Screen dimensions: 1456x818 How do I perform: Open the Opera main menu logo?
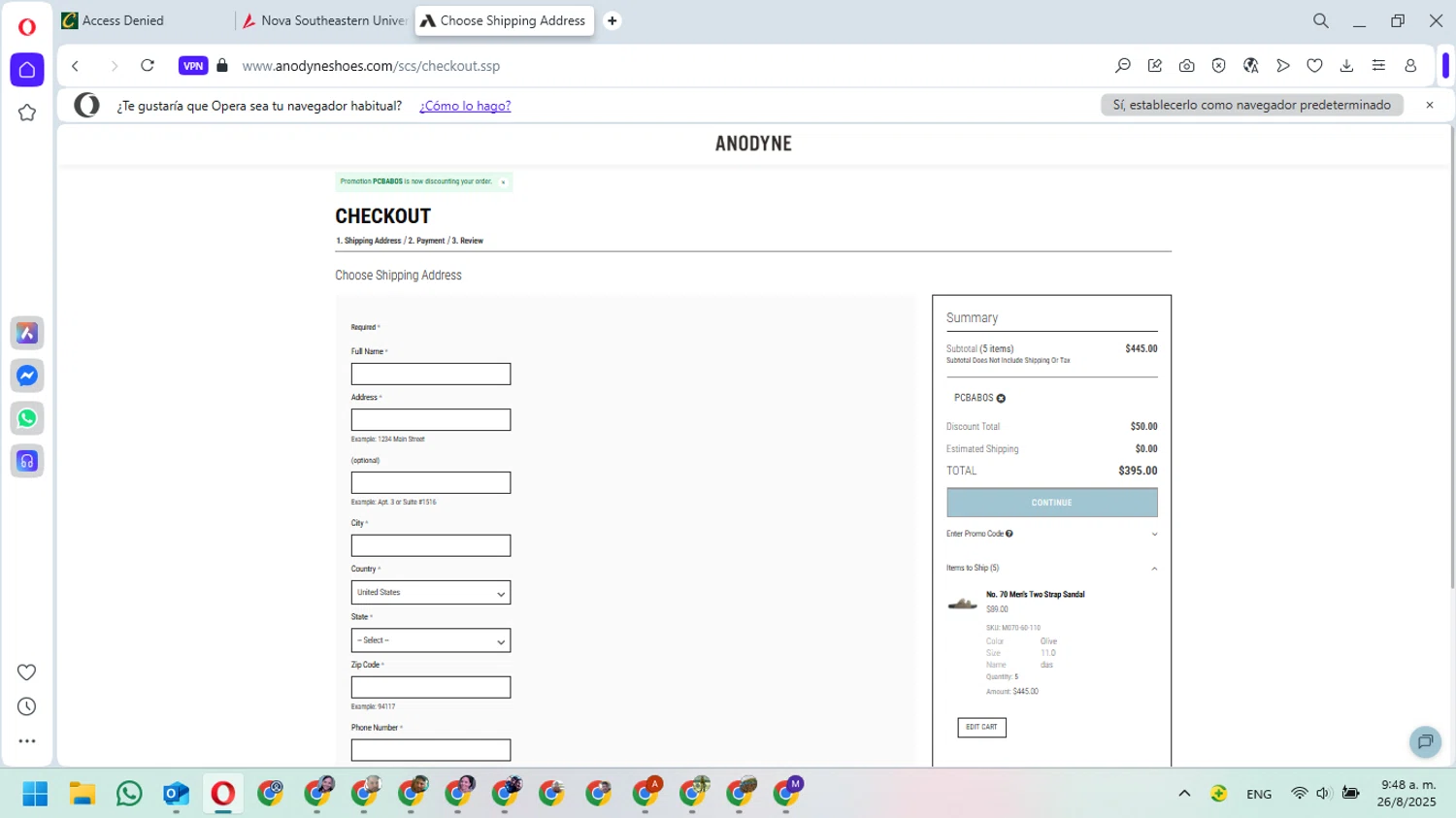(x=27, y=26)
